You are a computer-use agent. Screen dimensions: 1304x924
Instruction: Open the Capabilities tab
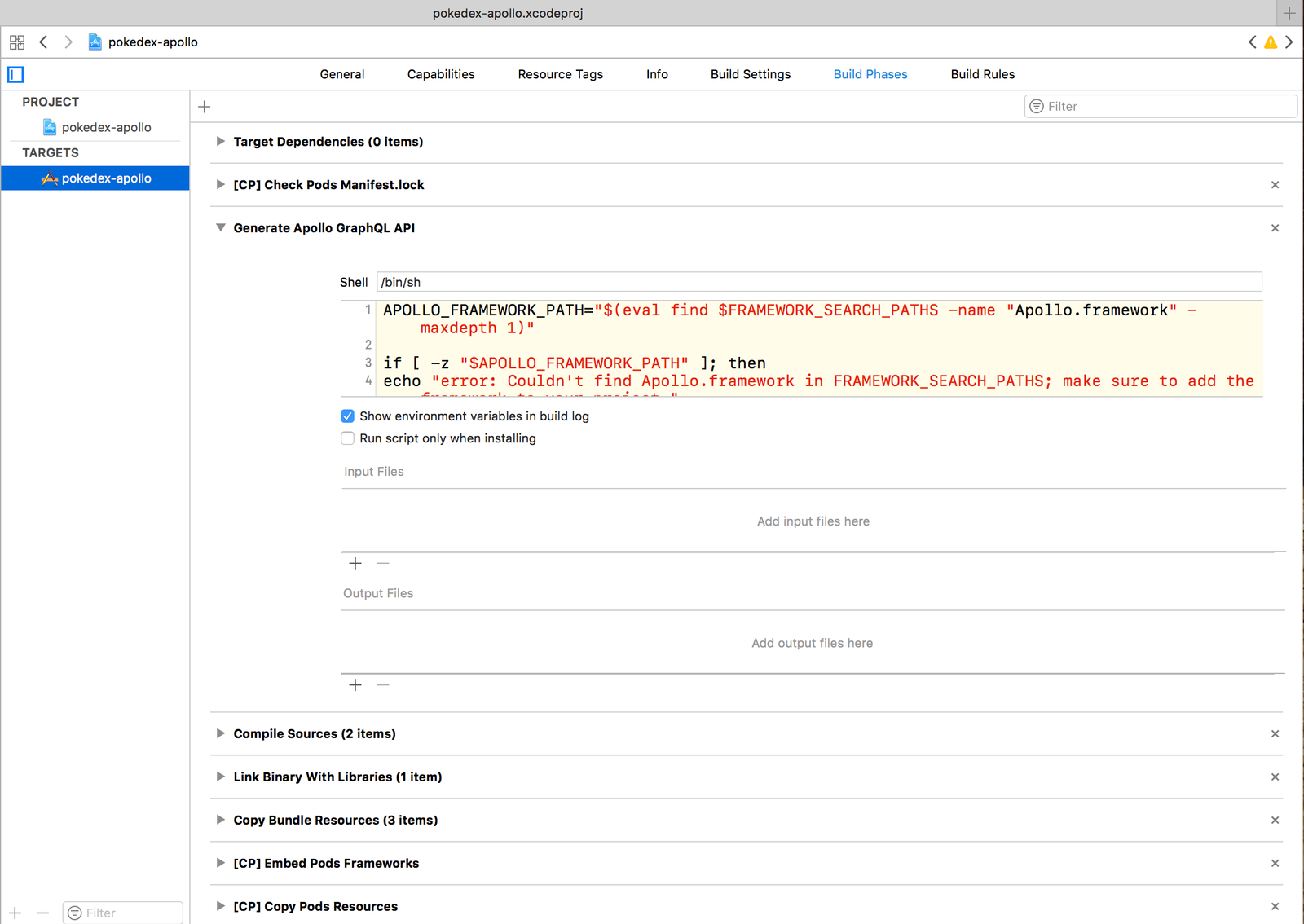click(440, 74)
